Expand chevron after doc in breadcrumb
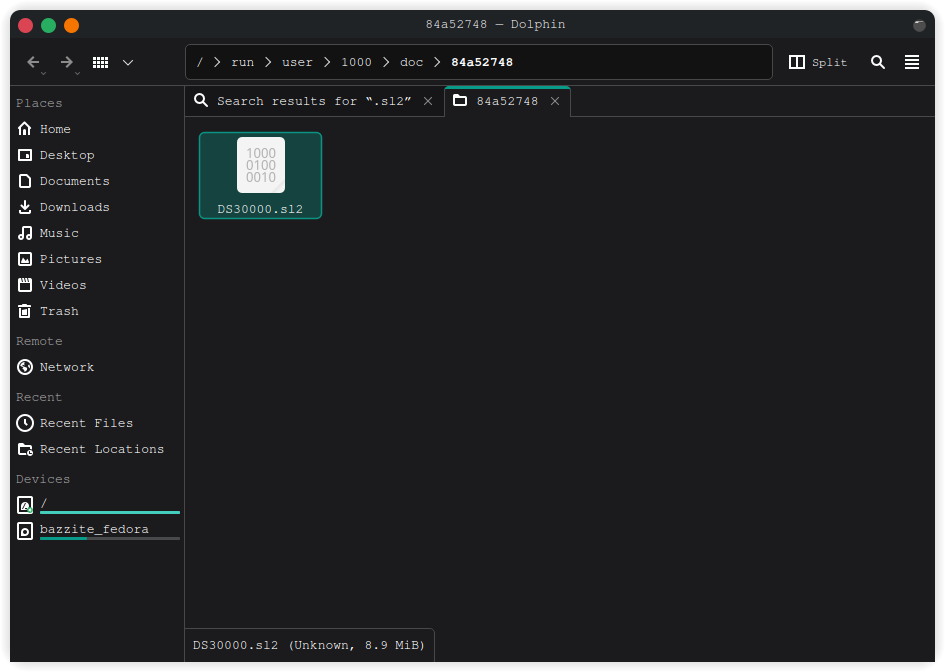Image resolution: width=945 pixels, height=672 pixels. 438,62
